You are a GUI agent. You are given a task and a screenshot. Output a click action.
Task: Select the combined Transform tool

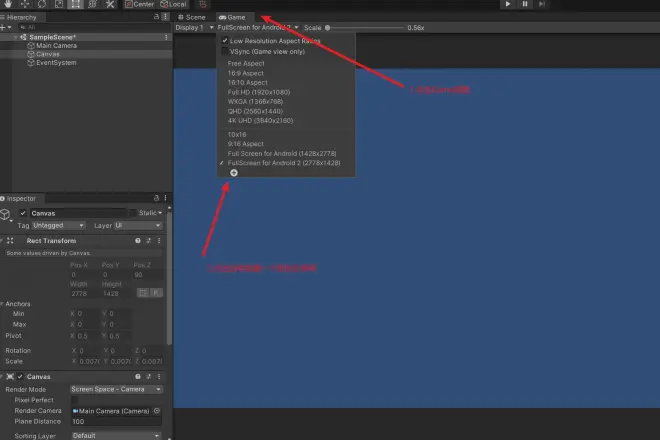(x=93, y=4)
